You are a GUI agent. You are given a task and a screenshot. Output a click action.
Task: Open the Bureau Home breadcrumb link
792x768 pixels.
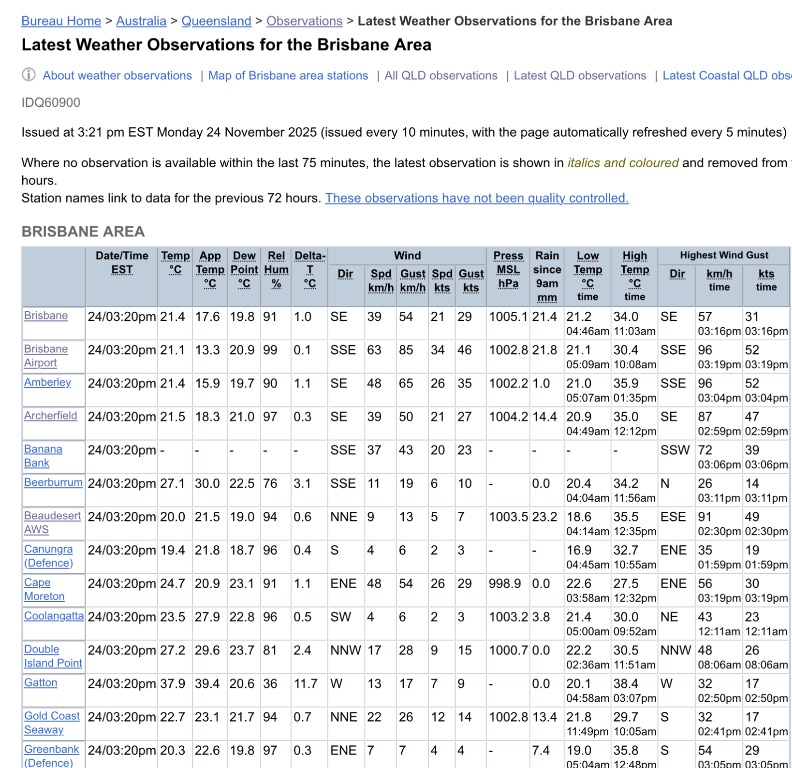coord(61,20)
